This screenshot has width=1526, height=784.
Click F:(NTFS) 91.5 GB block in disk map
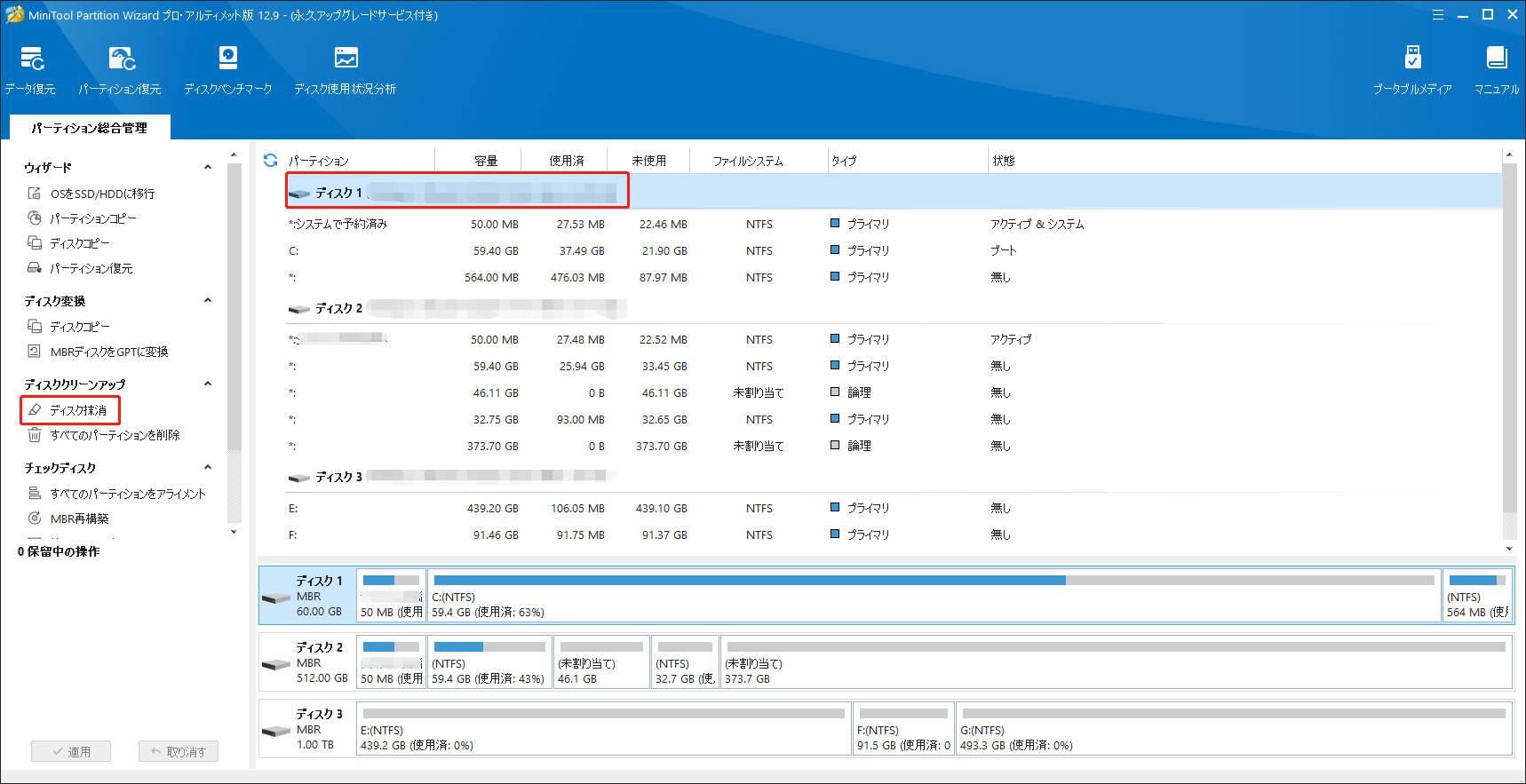coord(904,729)
